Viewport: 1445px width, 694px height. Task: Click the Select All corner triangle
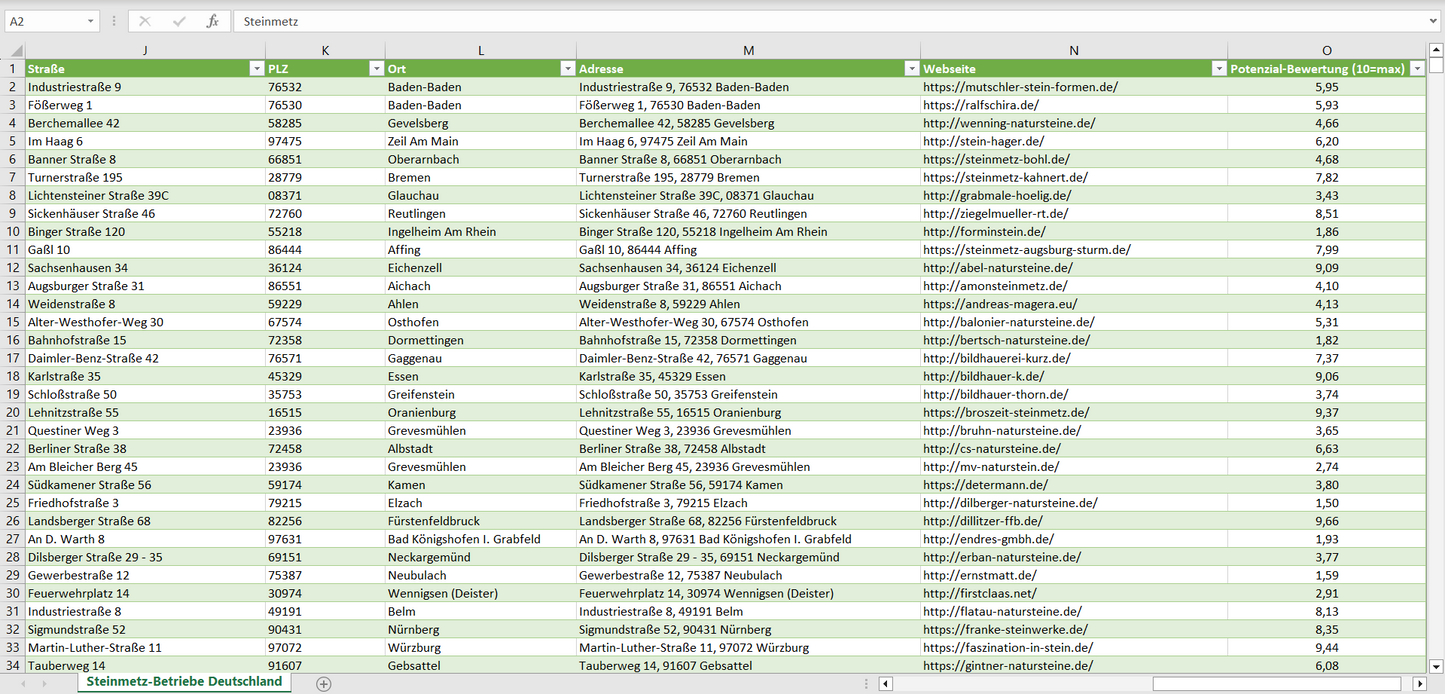pos(14,51)
